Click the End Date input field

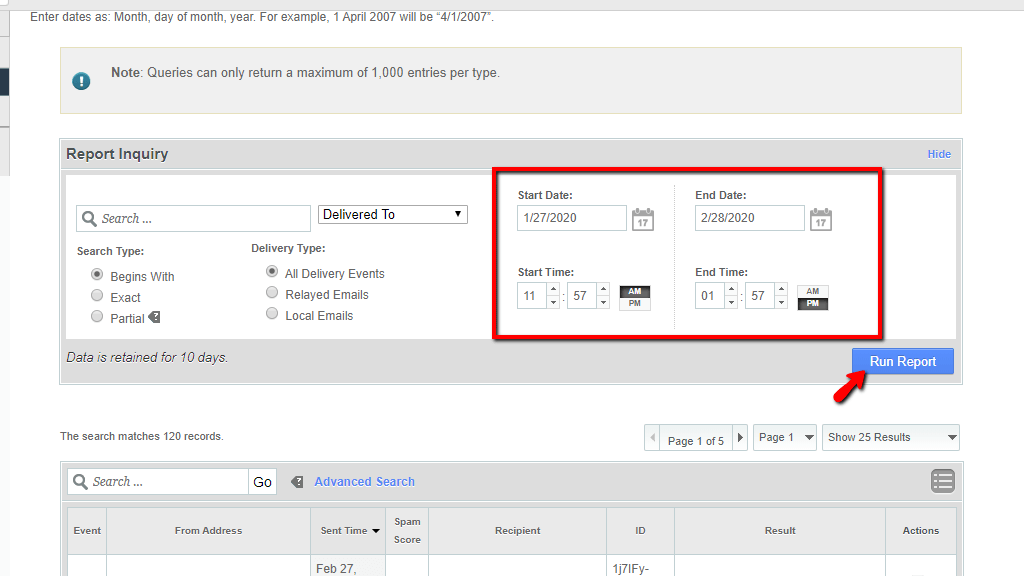tap(750, 218)
